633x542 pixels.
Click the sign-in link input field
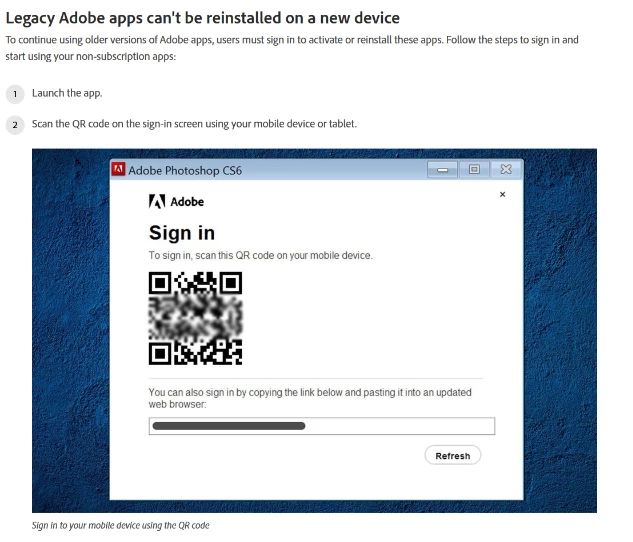click(x=322, y=426)
